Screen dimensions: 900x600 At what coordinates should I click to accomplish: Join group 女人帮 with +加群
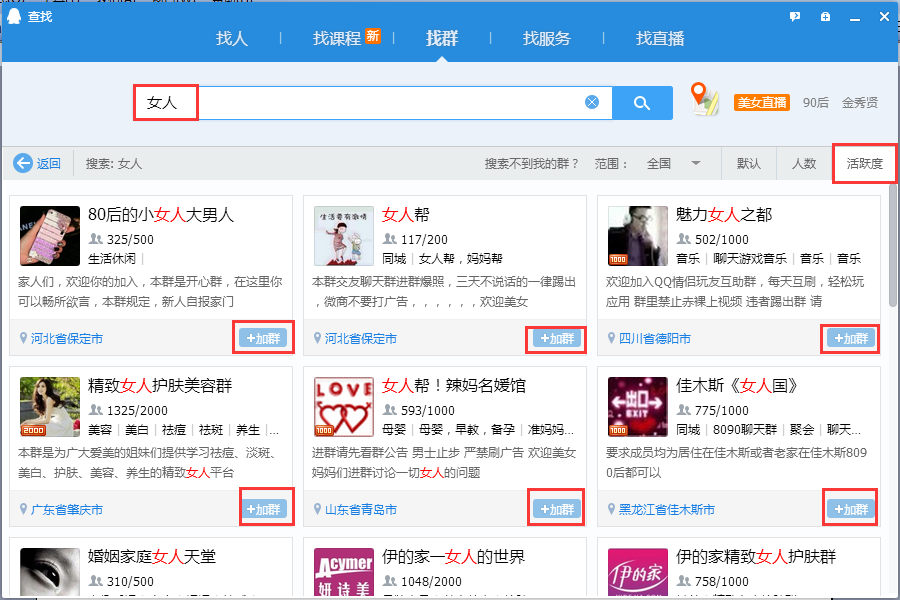tap(557, 338)
